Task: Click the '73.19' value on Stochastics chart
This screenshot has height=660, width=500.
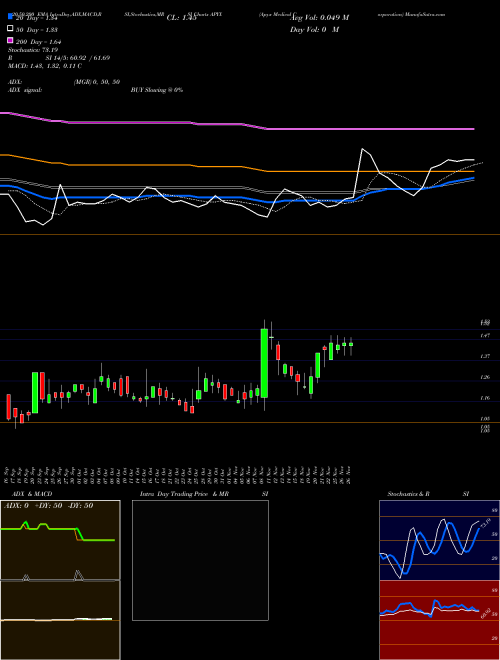Action: pyautogui.click(x=486, y=523)
